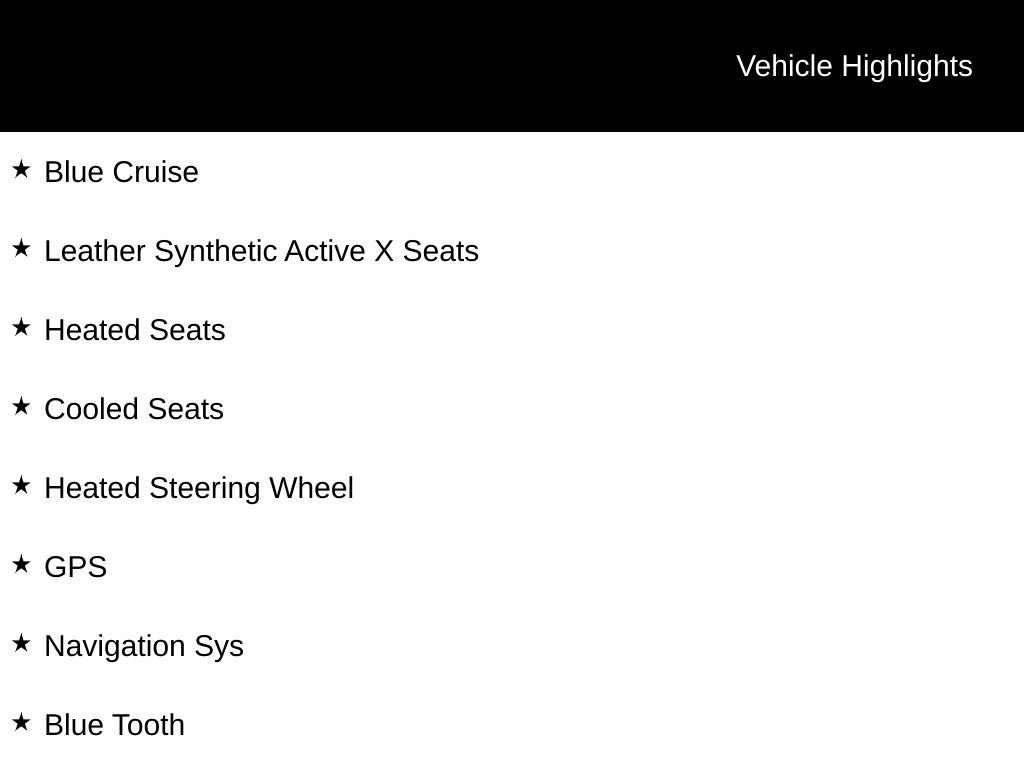Select the star bullet beside GPS
Viewport: 1024px width, 768px height.
click(x=21, y=564)
